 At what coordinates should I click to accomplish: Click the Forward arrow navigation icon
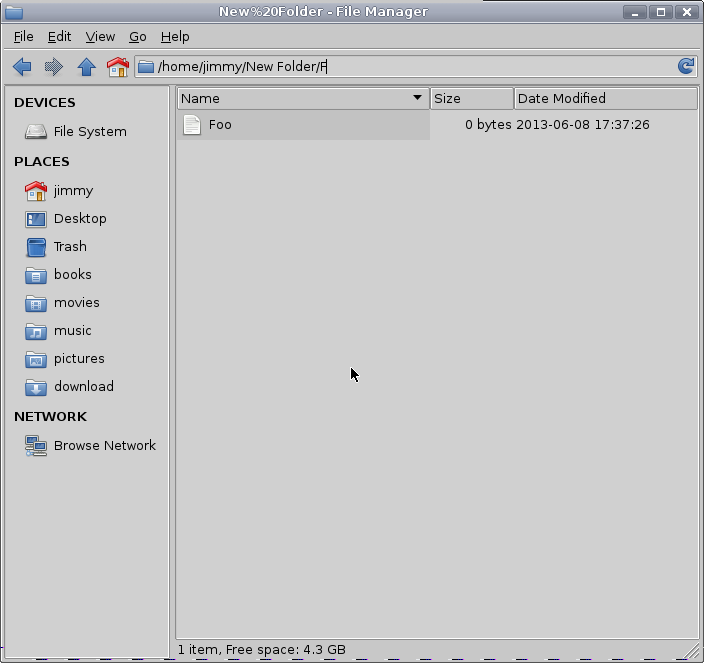(54, 67)
